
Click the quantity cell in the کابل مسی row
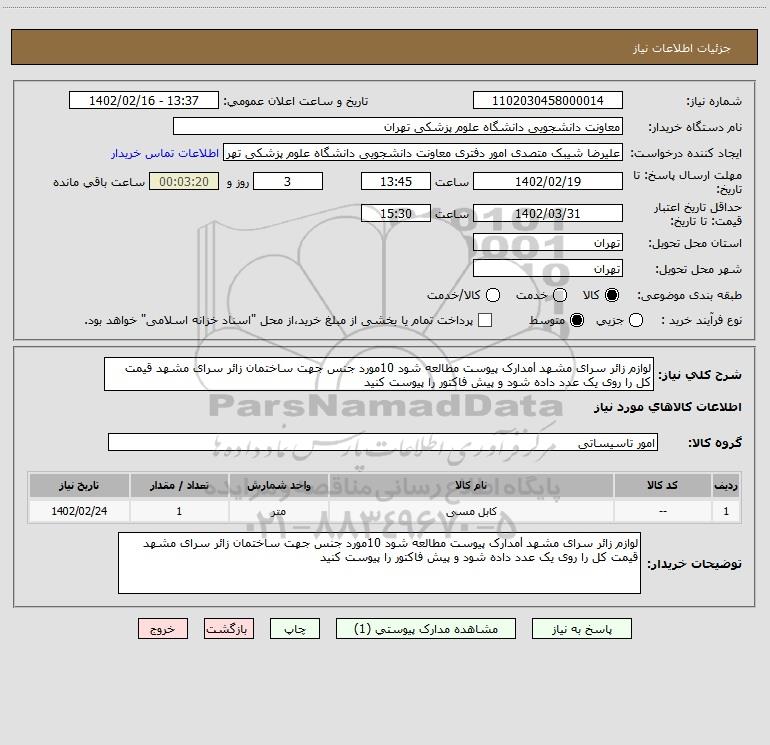tap(179, 511)
